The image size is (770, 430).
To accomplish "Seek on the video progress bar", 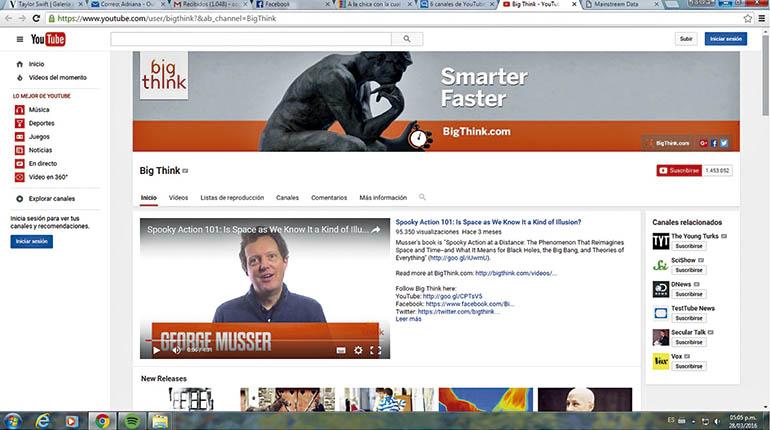I will [x=265, y=340].
